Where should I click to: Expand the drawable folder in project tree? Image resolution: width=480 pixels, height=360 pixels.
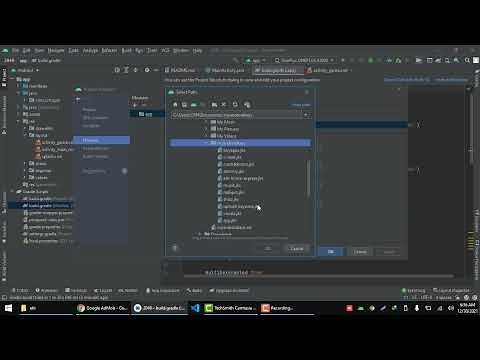[x=25, y=128]
